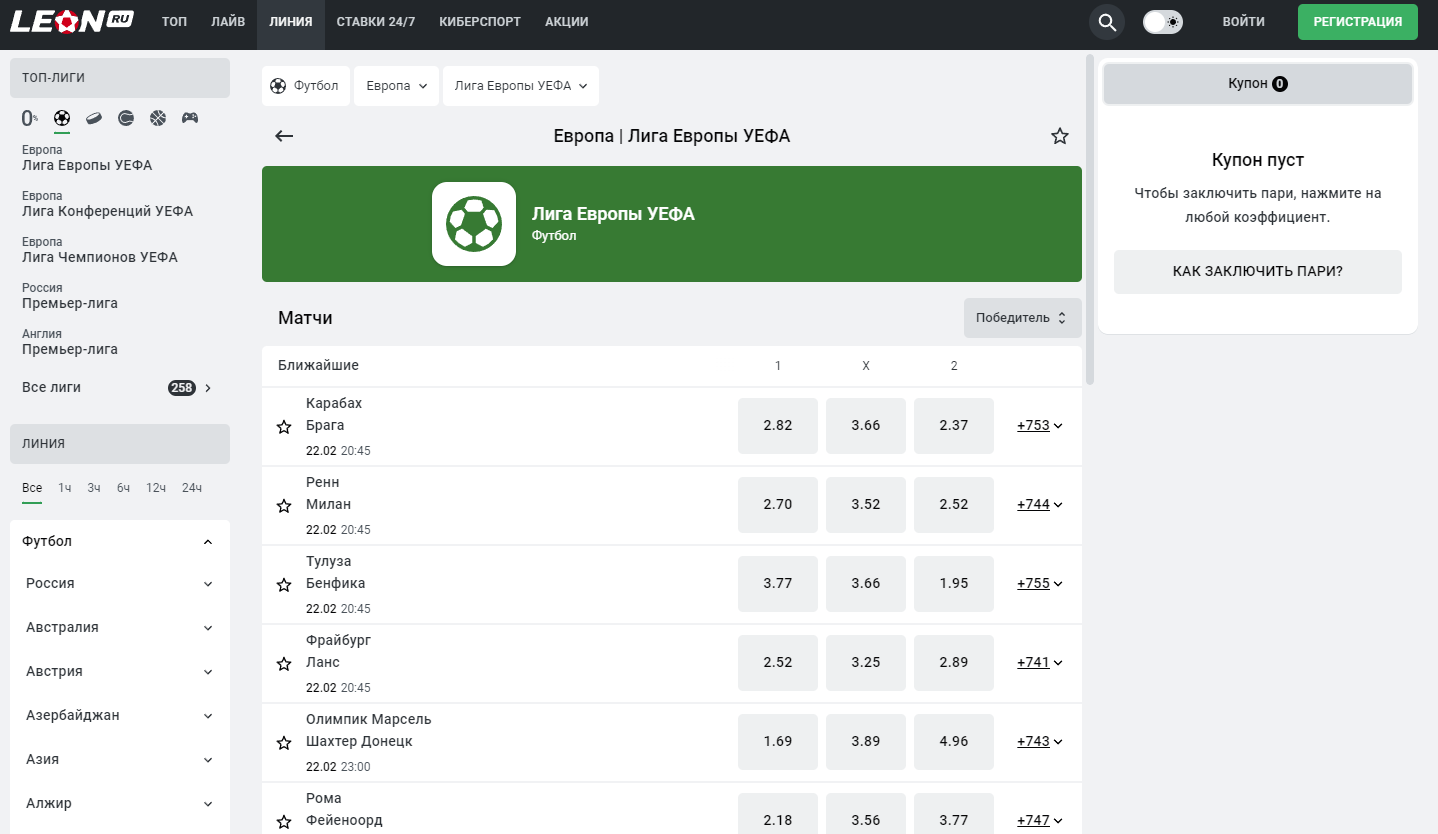
Task: Select the tennis ball icon in Top Leagues
Action: (x=126, y=118)
